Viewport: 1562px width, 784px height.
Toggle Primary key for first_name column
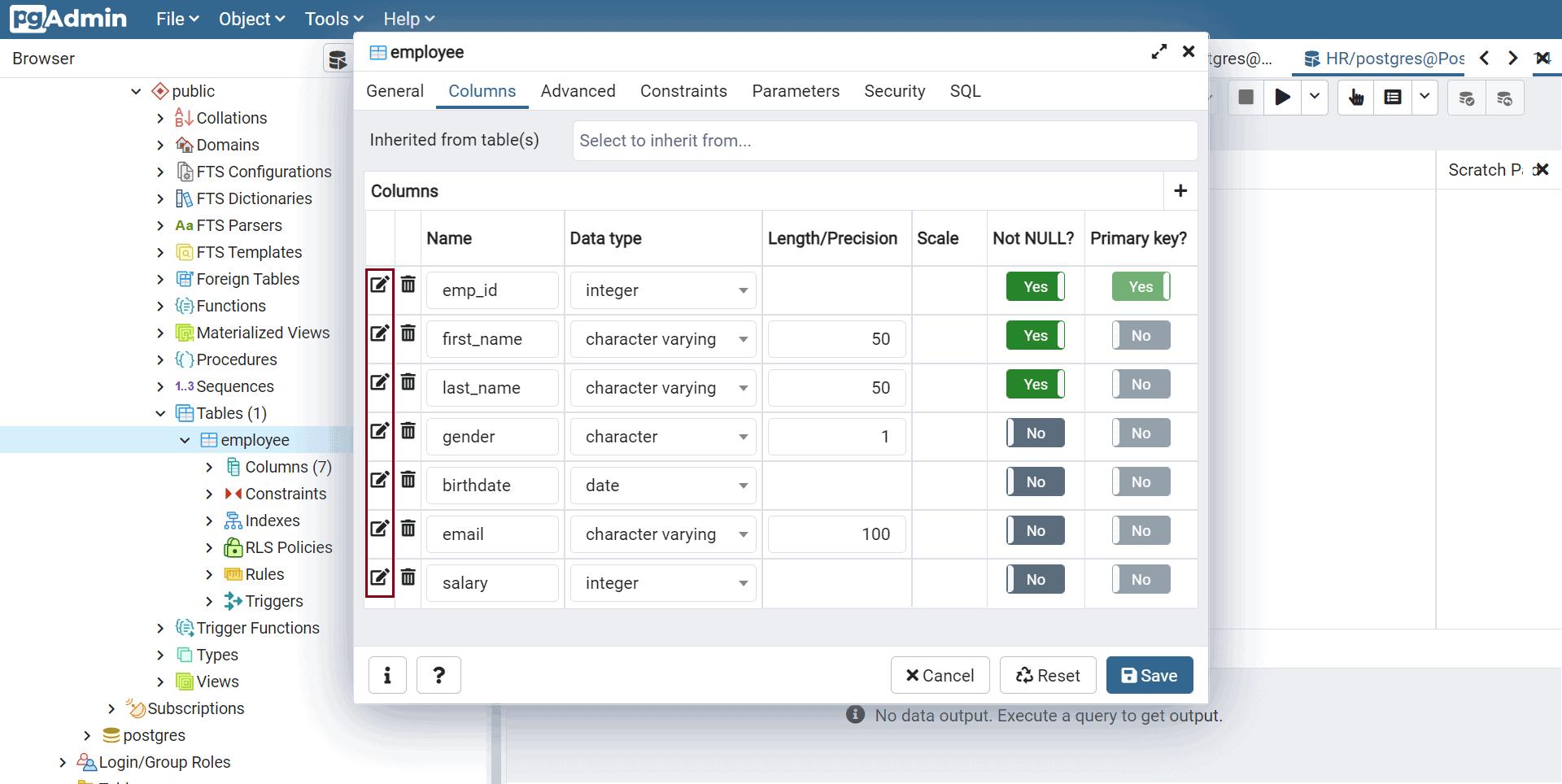tap(1141, 336)
